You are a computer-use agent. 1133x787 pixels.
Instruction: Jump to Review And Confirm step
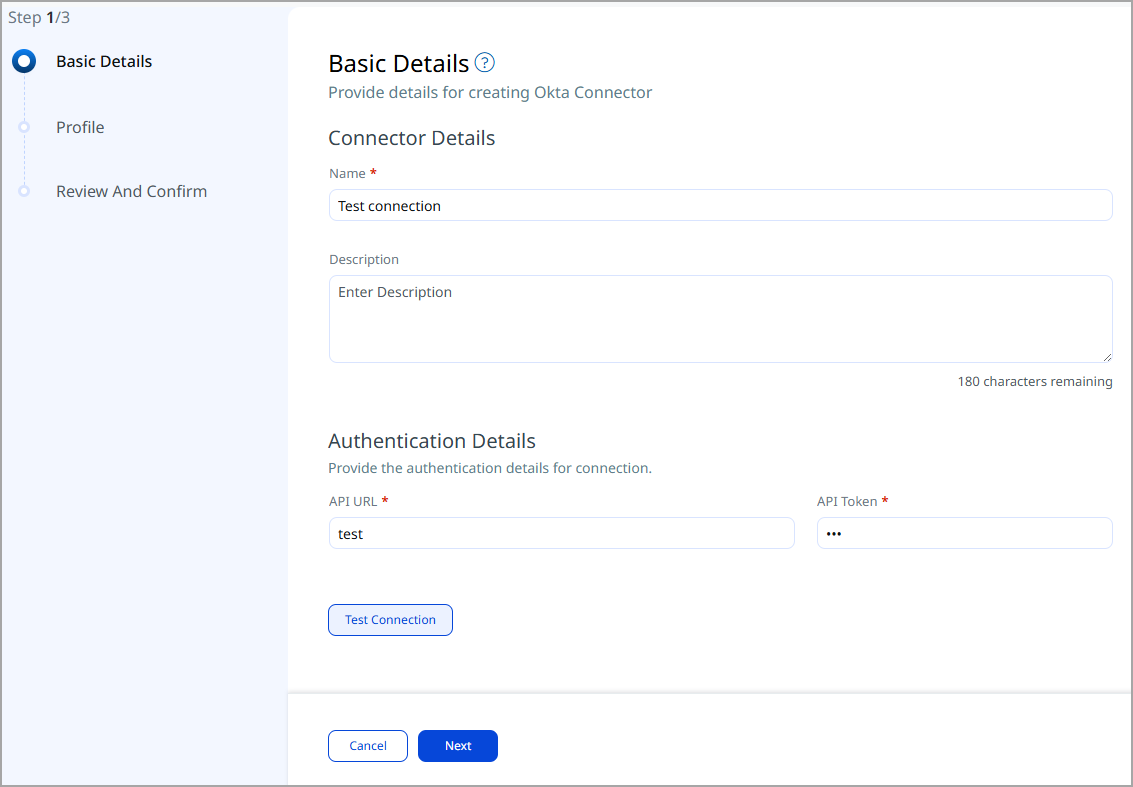[x=132, y=192]
